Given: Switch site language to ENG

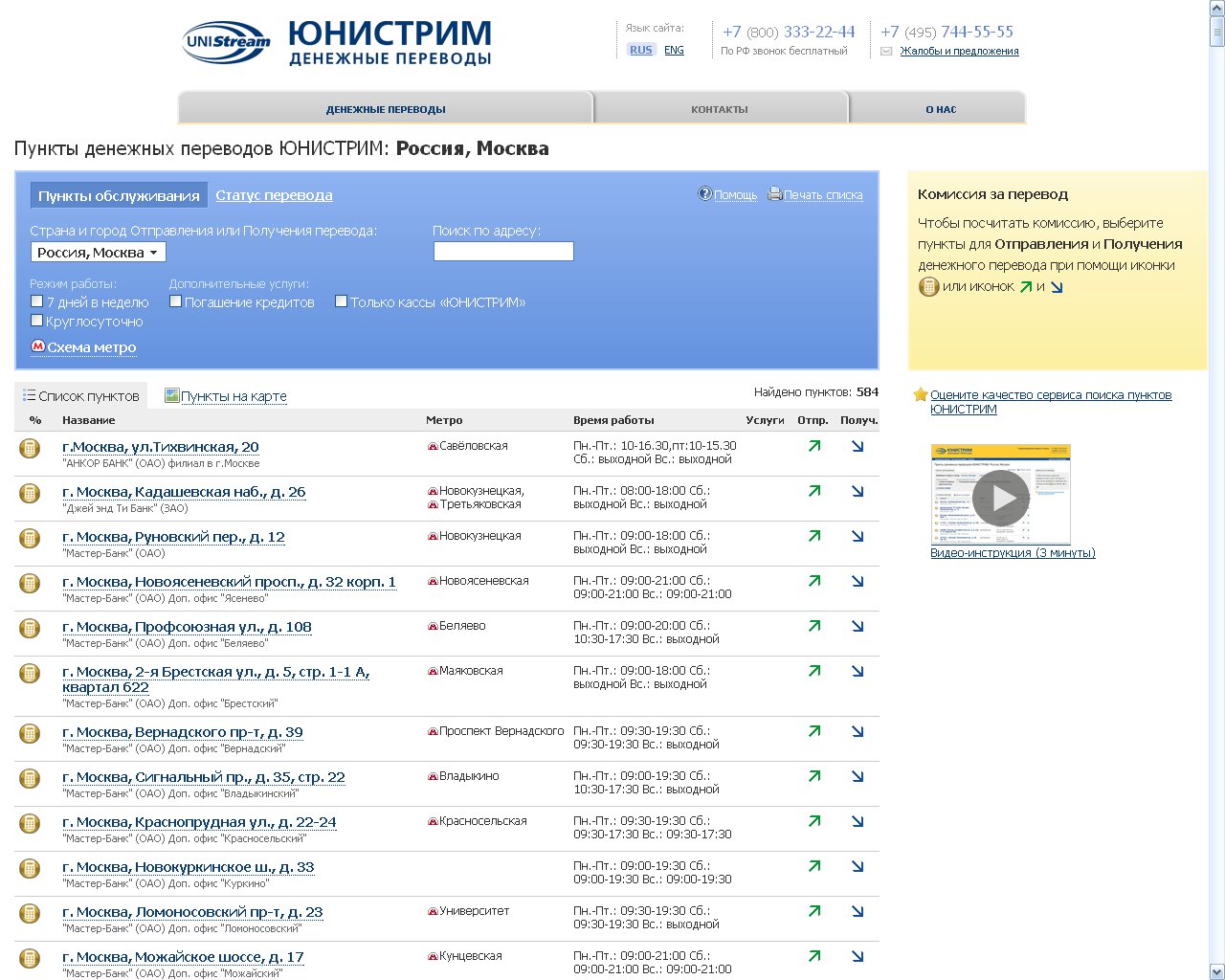Looking at the screenshot, I should (x=674, y=51).
